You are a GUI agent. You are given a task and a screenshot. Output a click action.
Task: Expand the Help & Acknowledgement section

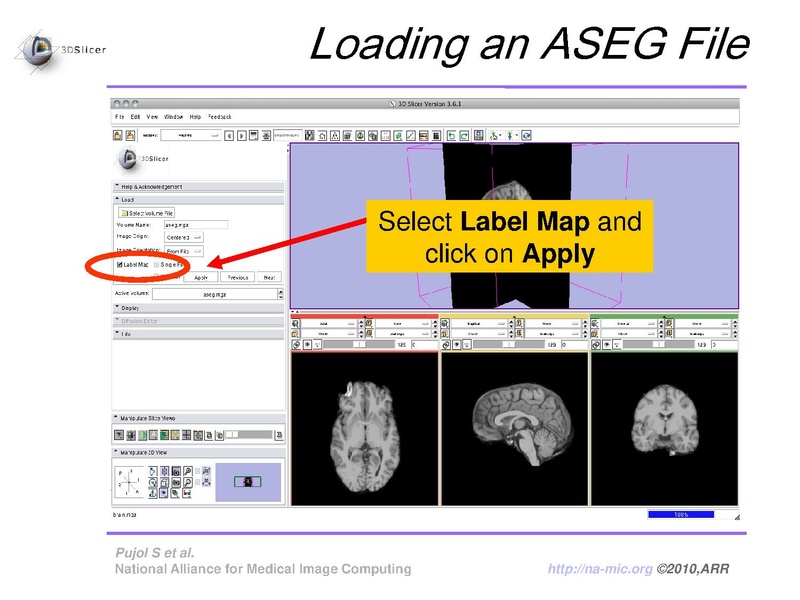coord(198,187)
